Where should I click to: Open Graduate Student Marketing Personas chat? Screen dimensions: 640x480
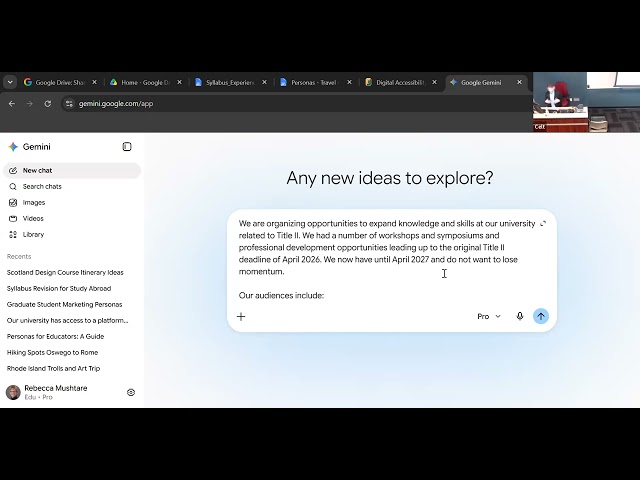(64, 304)
